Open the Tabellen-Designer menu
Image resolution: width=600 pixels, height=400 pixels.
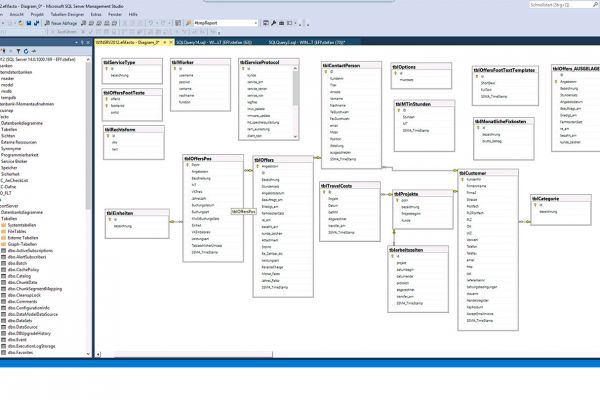tap(67, 14)
